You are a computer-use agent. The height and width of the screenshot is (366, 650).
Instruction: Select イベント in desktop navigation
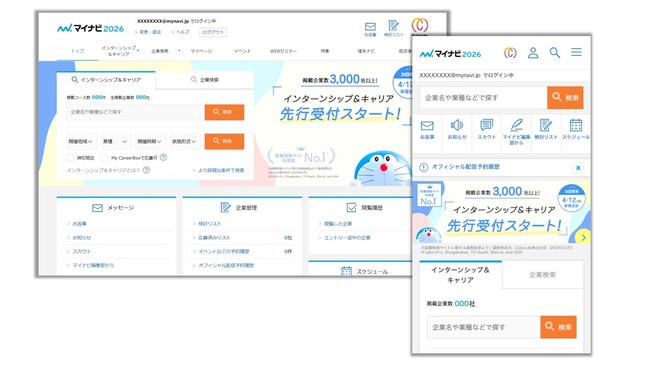coord(242,51)
